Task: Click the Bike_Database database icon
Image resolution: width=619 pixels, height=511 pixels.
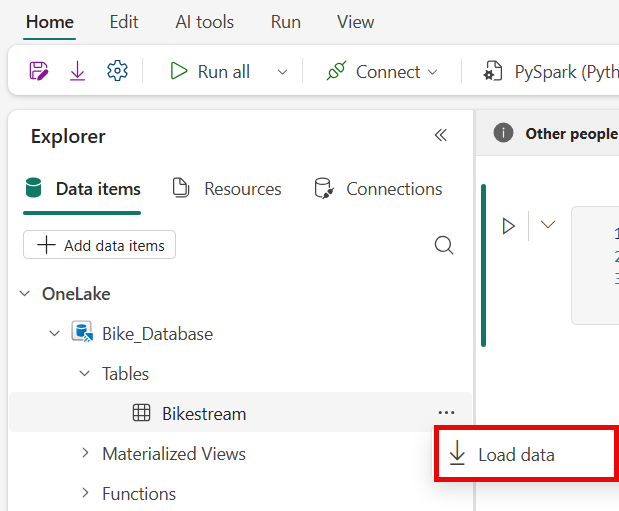Action: point(82,332)
